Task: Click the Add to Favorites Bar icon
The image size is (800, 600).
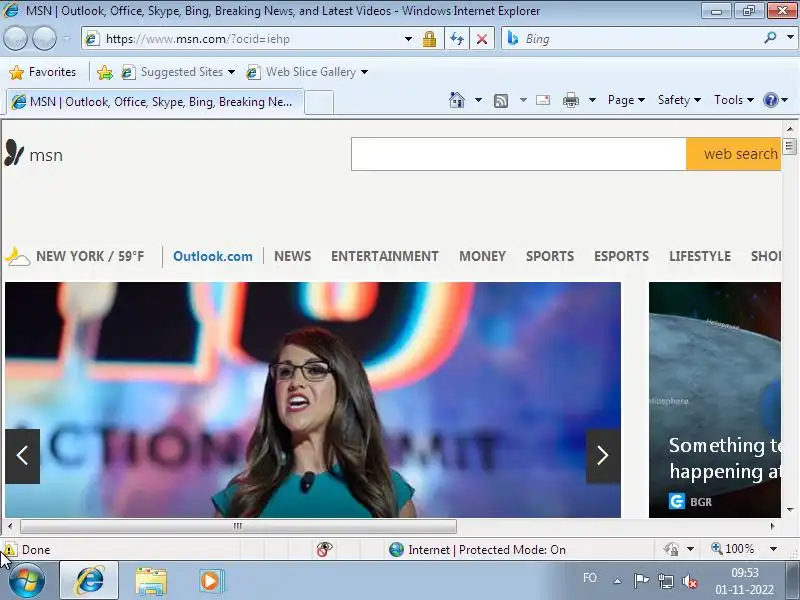Action: pyautogui.click(x=105, y=72)
